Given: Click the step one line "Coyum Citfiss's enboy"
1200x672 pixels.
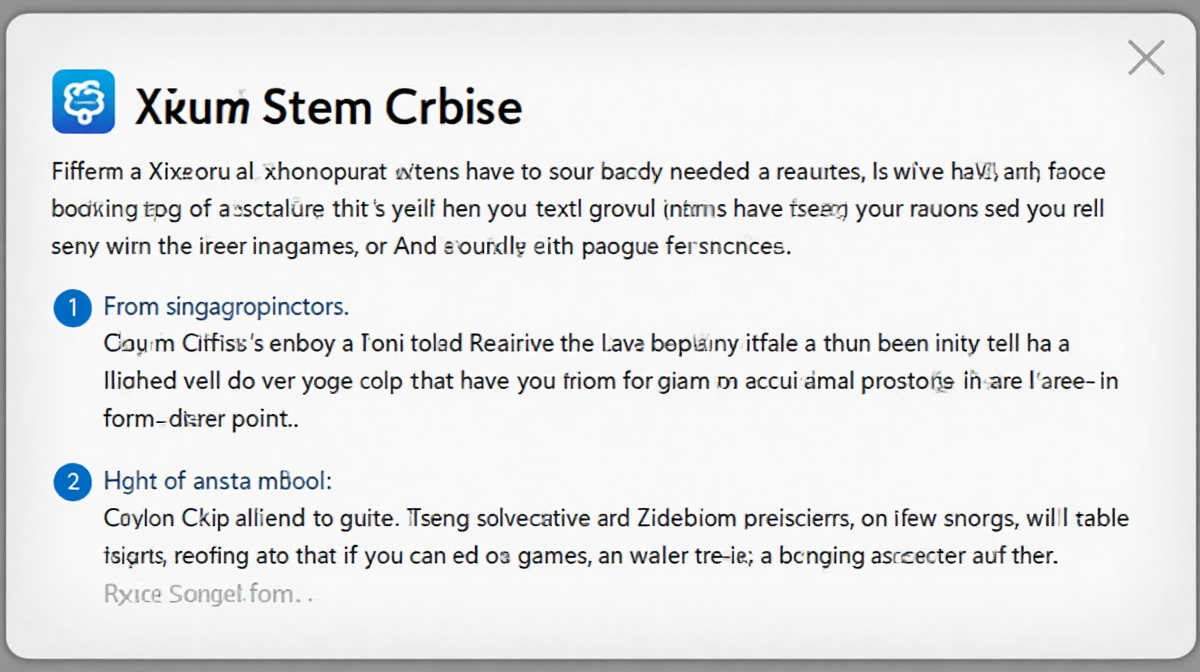Looking at the screenshot, I should [586, 345].
